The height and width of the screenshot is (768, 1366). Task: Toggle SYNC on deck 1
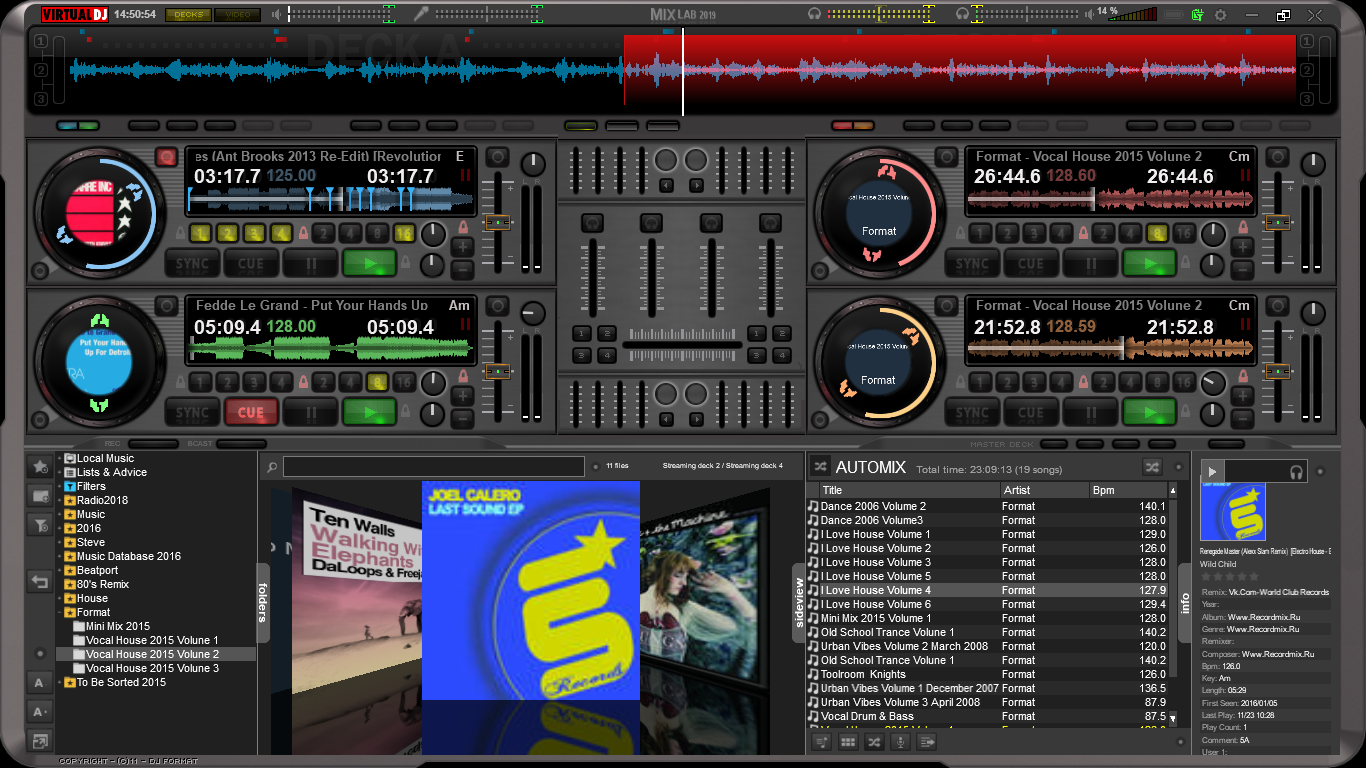(x=192, y=264)
